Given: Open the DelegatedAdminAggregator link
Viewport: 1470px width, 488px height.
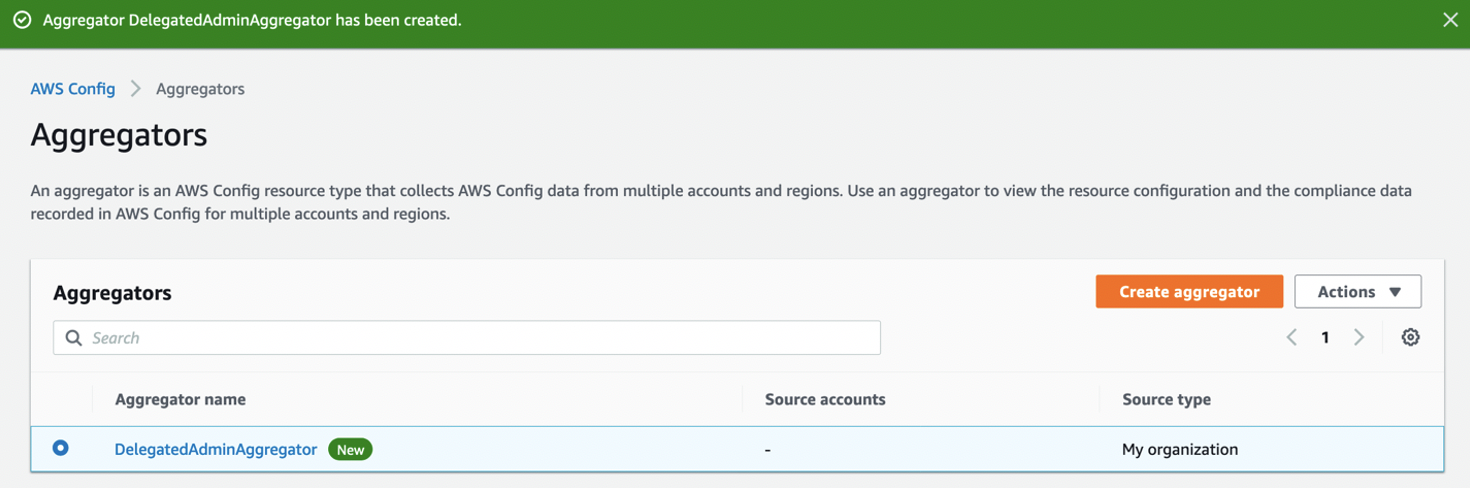Looking at the screenshot, I should click(x=216, y=449).
